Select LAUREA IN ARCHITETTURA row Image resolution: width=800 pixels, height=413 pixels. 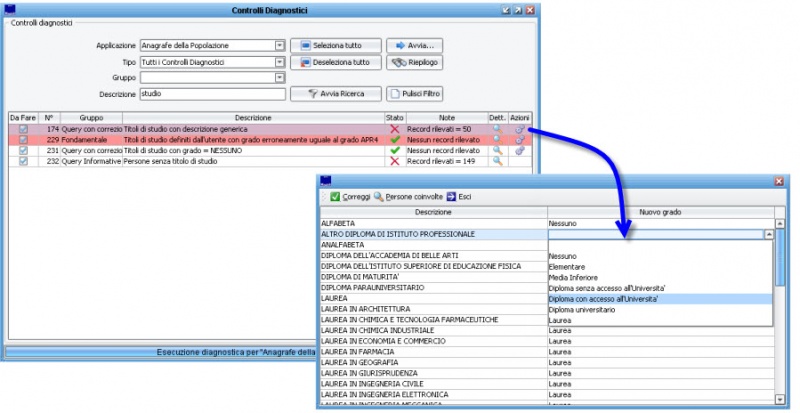point(434,309)
